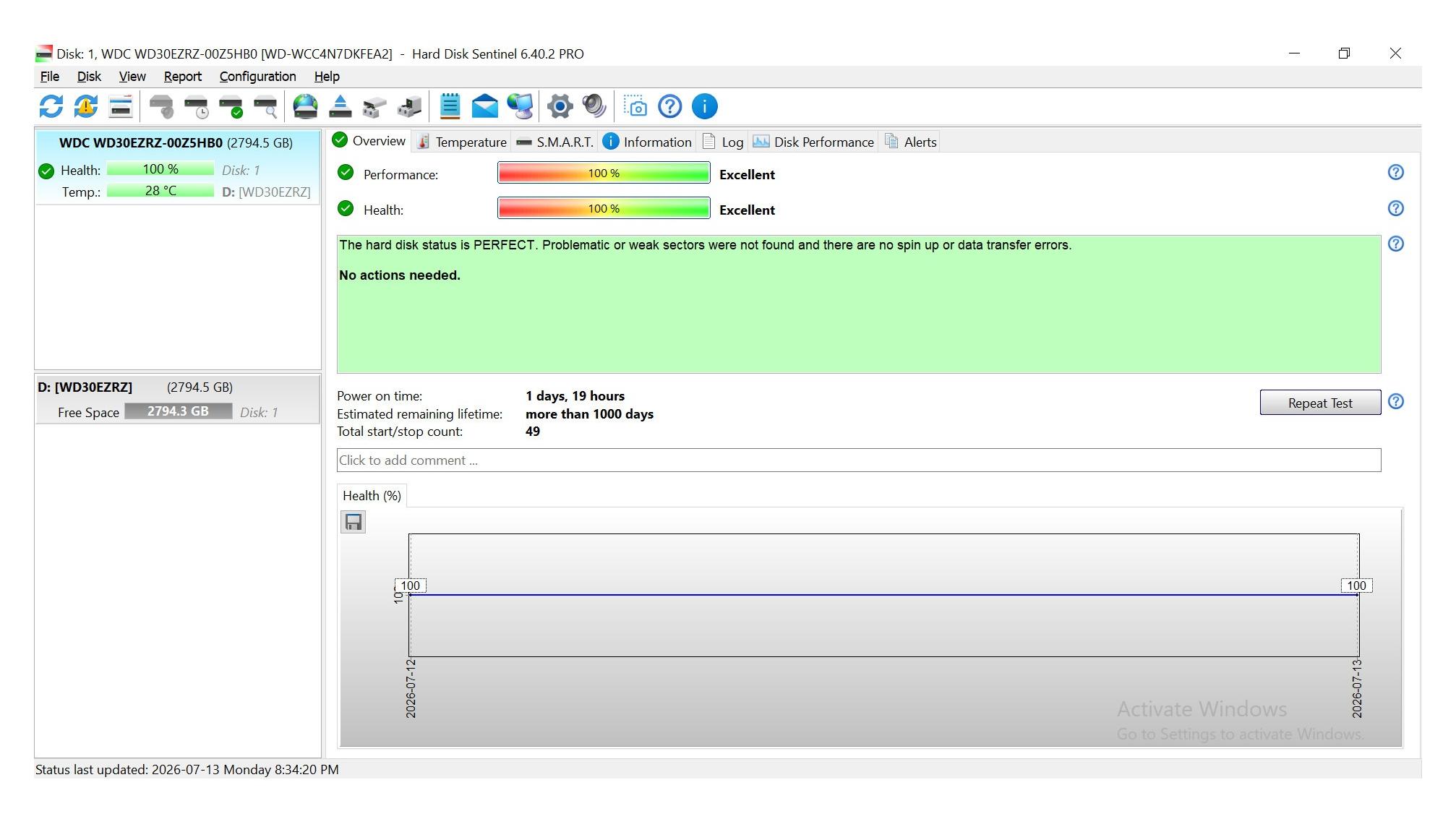Click the Free Space 2794.3 GB bar

178,411
